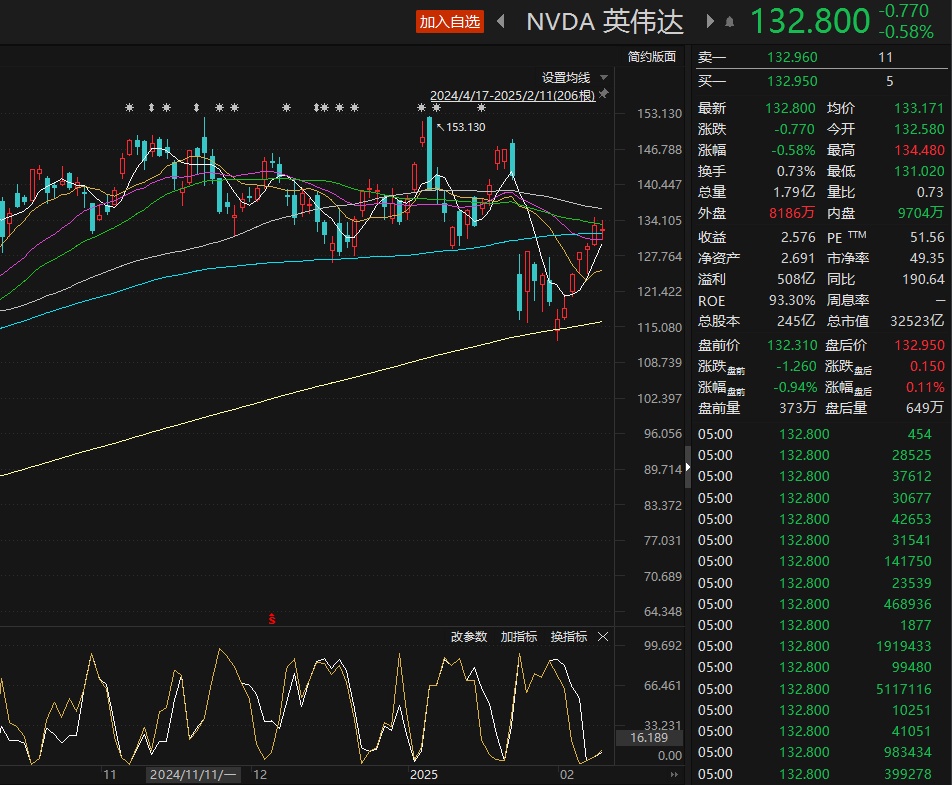952x785 pixels.
Task: Click the PE TTM value 51.56
Action: [x=927, y=237]
